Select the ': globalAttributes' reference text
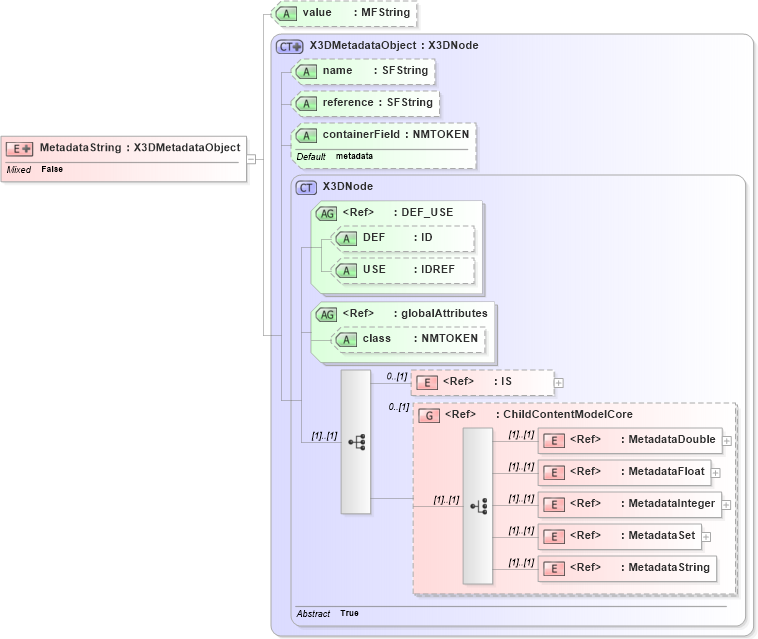Screen dimensions: 758x639 pyautogui.click(x=440, y=313)
